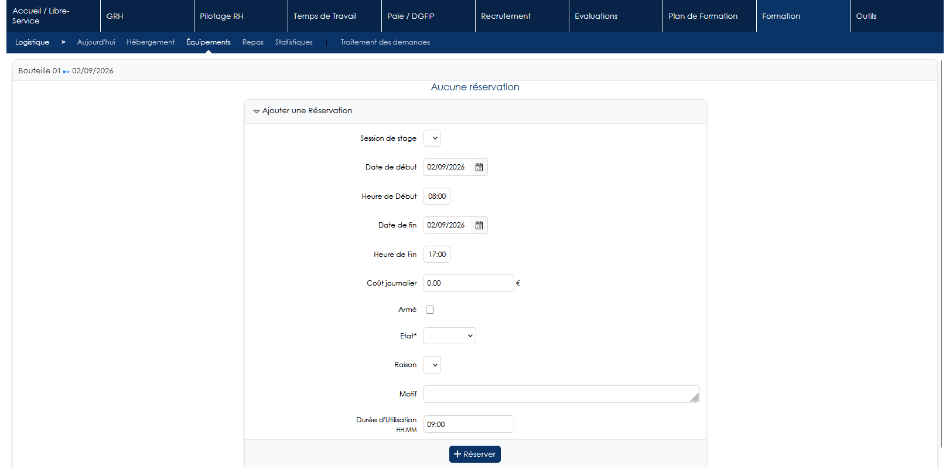Image resolution: width=946 pixels, height=468 pixels.
Task: Open the Recrutement menu
Action: [522, 16]
